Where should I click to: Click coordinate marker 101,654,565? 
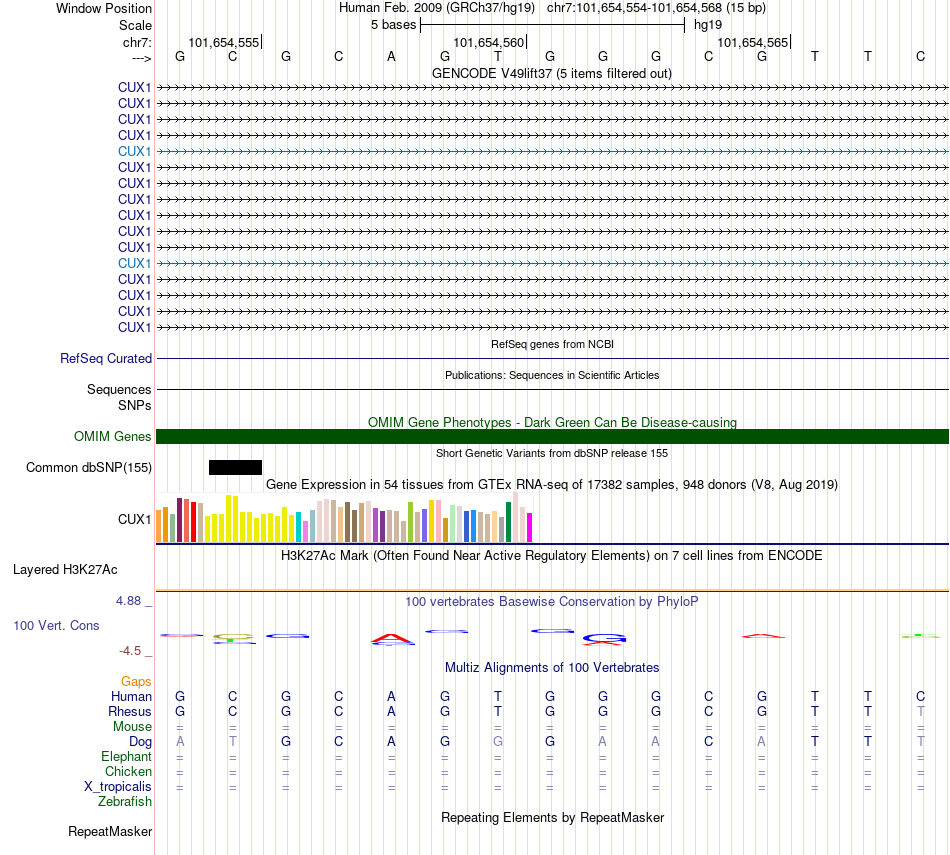[752, 42]
